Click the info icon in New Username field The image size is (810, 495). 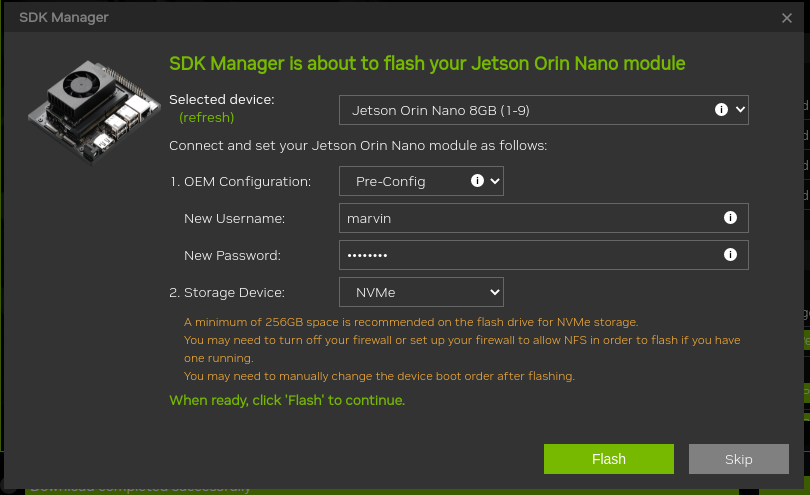click(x=730, y=218)
